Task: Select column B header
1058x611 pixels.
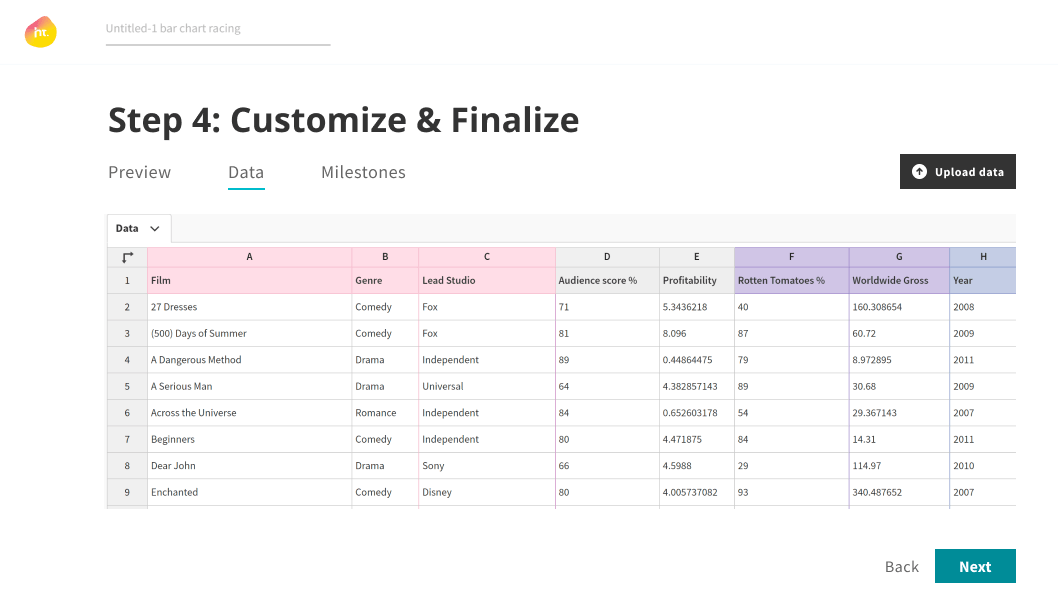Action: 385,257
